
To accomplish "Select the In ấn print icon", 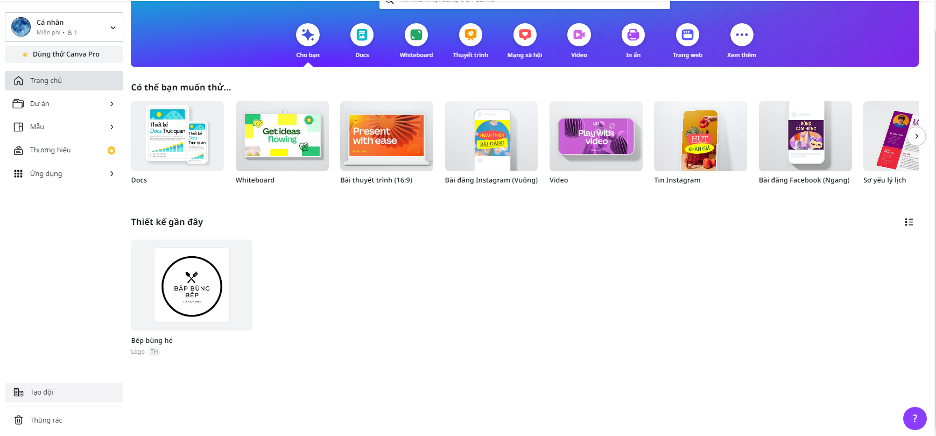I will (x=633, y=35).
